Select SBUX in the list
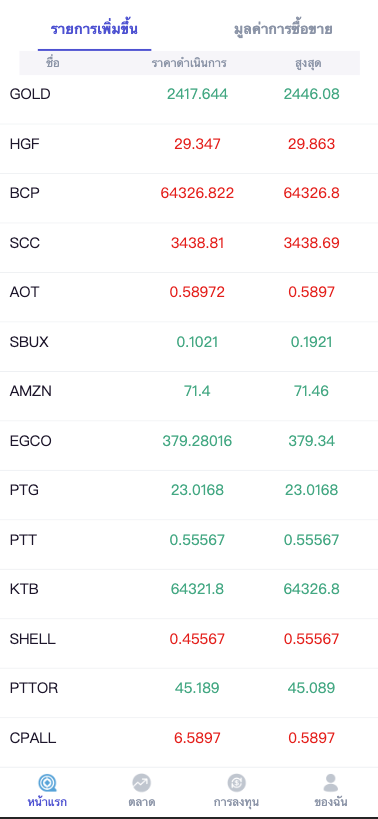378x819 pixels. coord(189,342)
